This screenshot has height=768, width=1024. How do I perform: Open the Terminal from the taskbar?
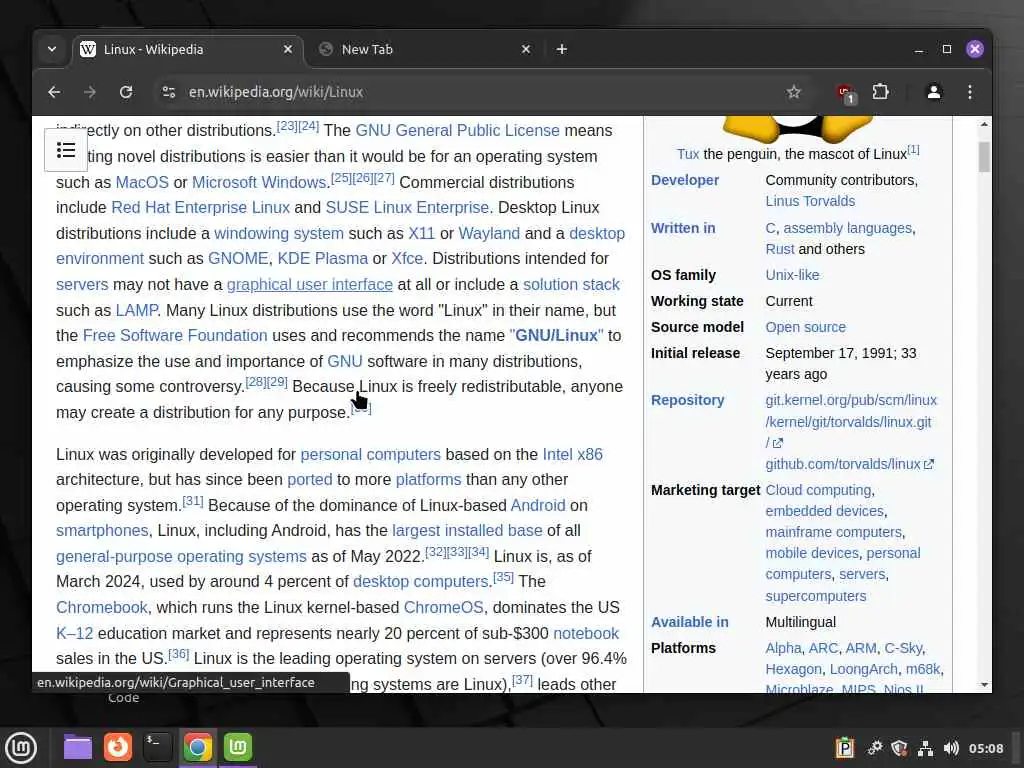tap(157, 747)
